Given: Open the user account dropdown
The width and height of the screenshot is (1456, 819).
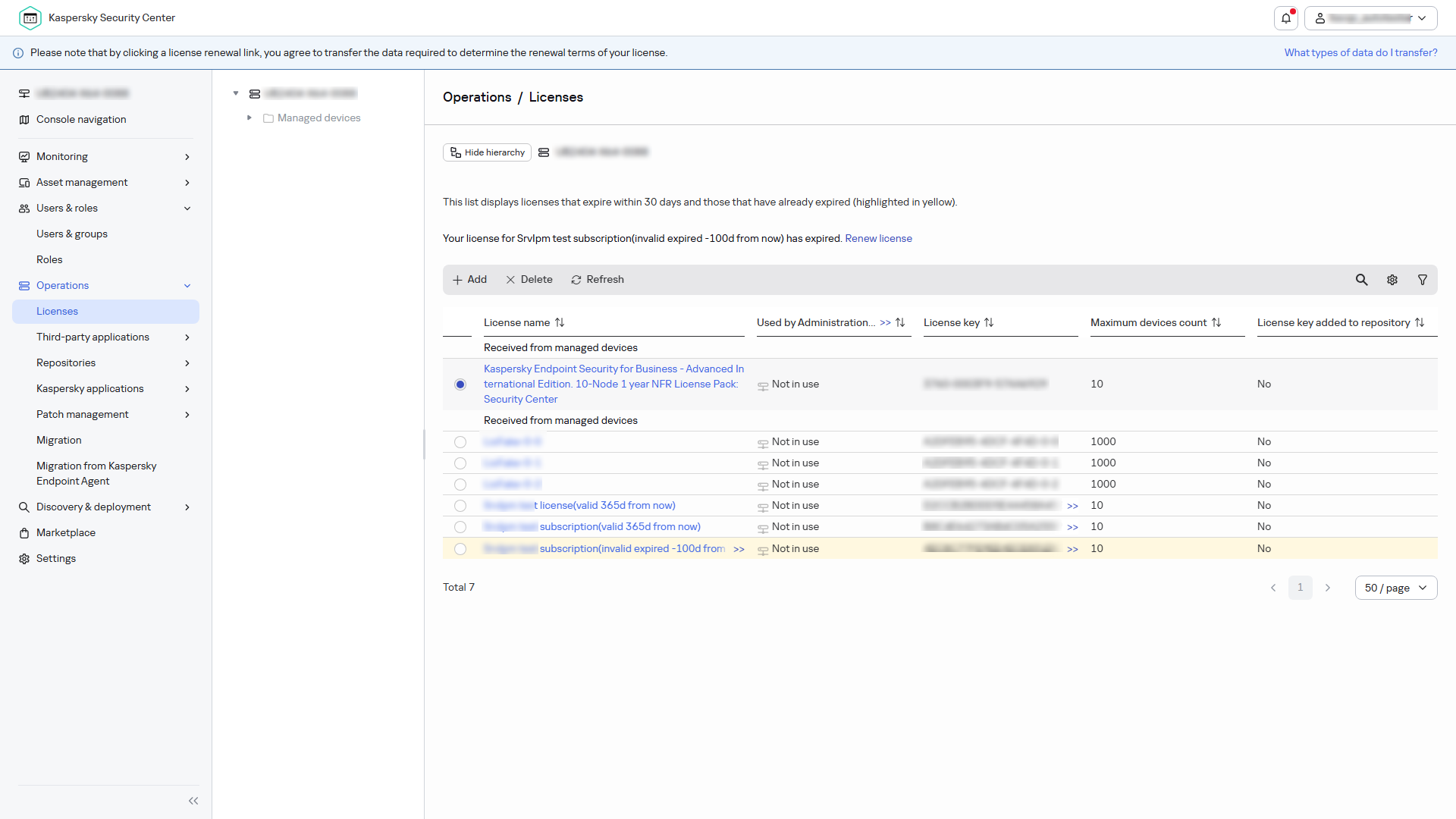Looking at the screenshot, I should click(1371, 18).
